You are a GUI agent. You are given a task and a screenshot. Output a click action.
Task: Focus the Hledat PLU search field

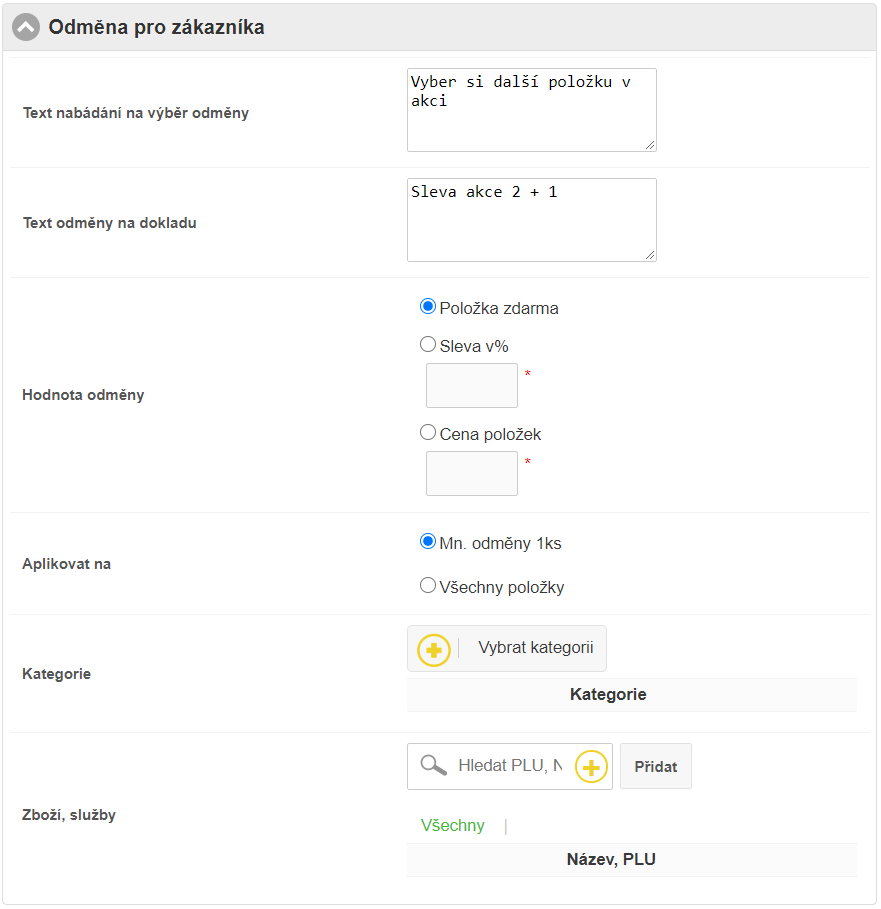510,767
